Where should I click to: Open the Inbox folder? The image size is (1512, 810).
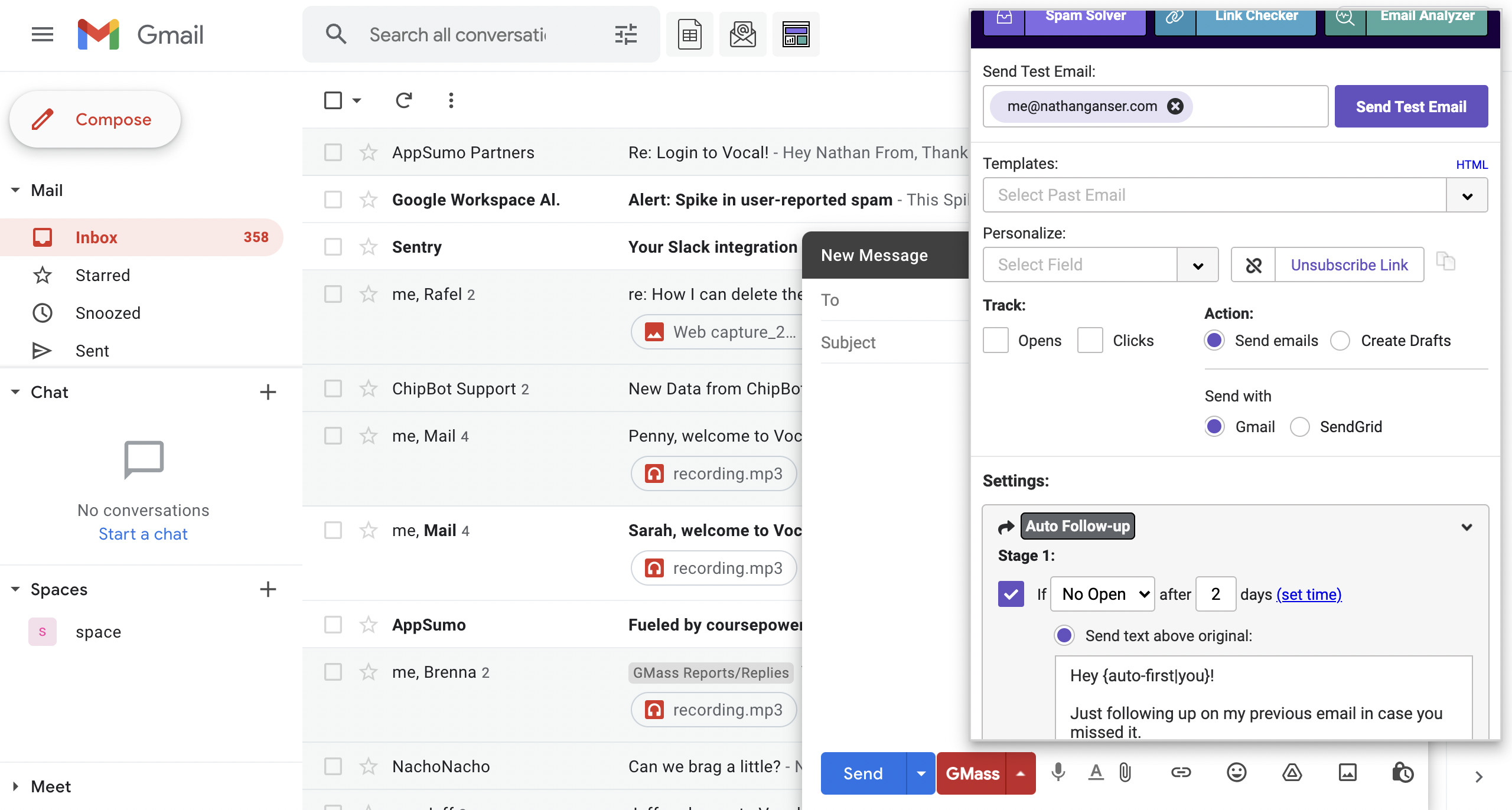(142, 237)
